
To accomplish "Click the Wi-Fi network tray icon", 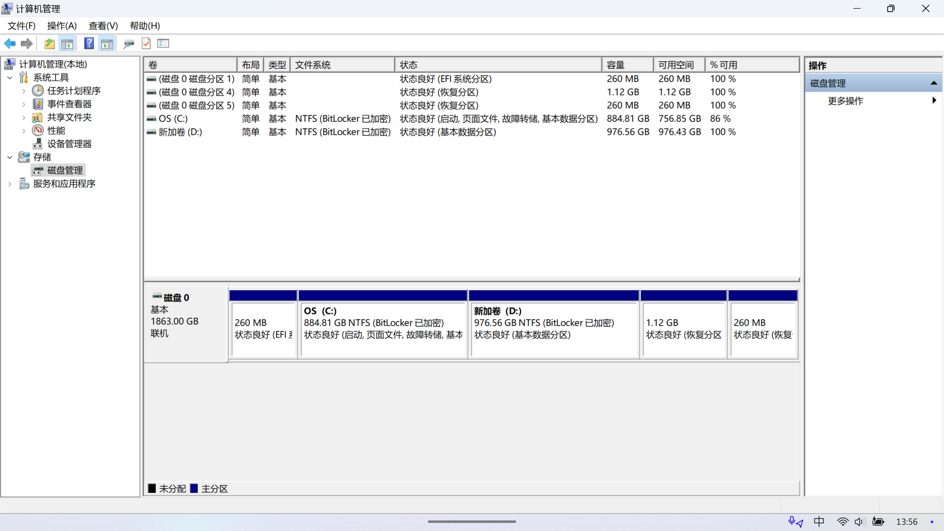I will 843,521.
